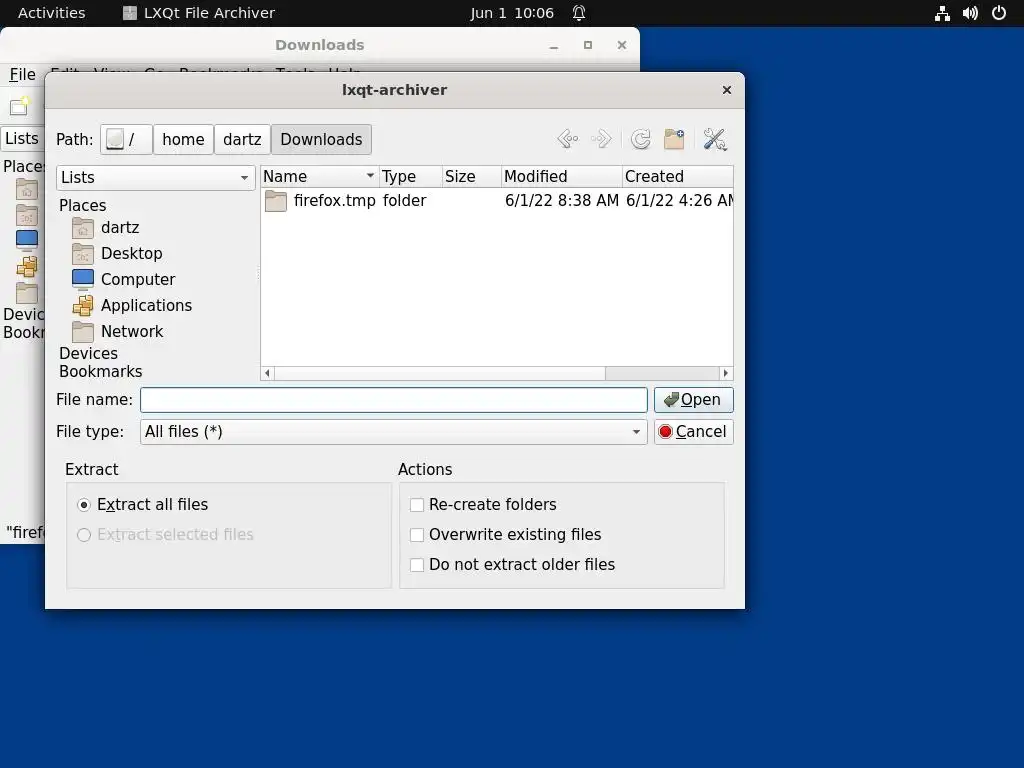Image resolution: width=1024 pixels, height=768 pixels.
Task: Select Bookmarks heading in sidebar
Action: 101,372
